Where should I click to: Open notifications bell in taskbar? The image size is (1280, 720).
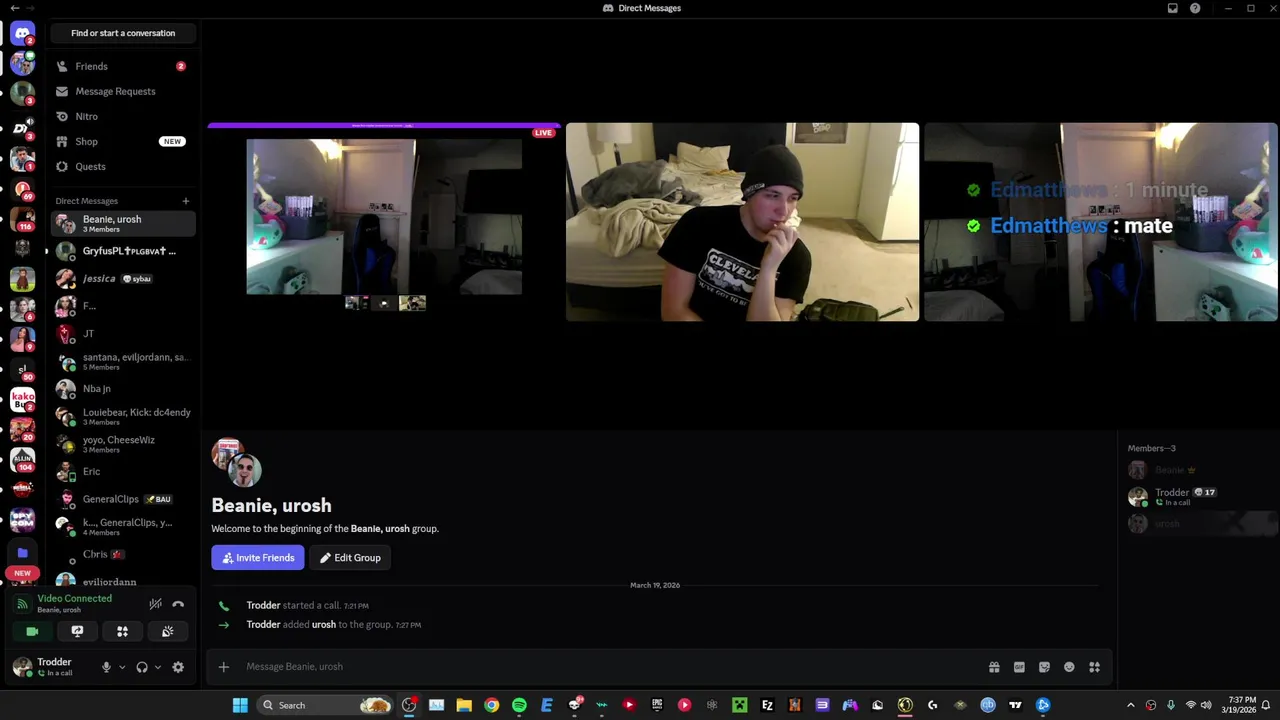(1266, 705)
